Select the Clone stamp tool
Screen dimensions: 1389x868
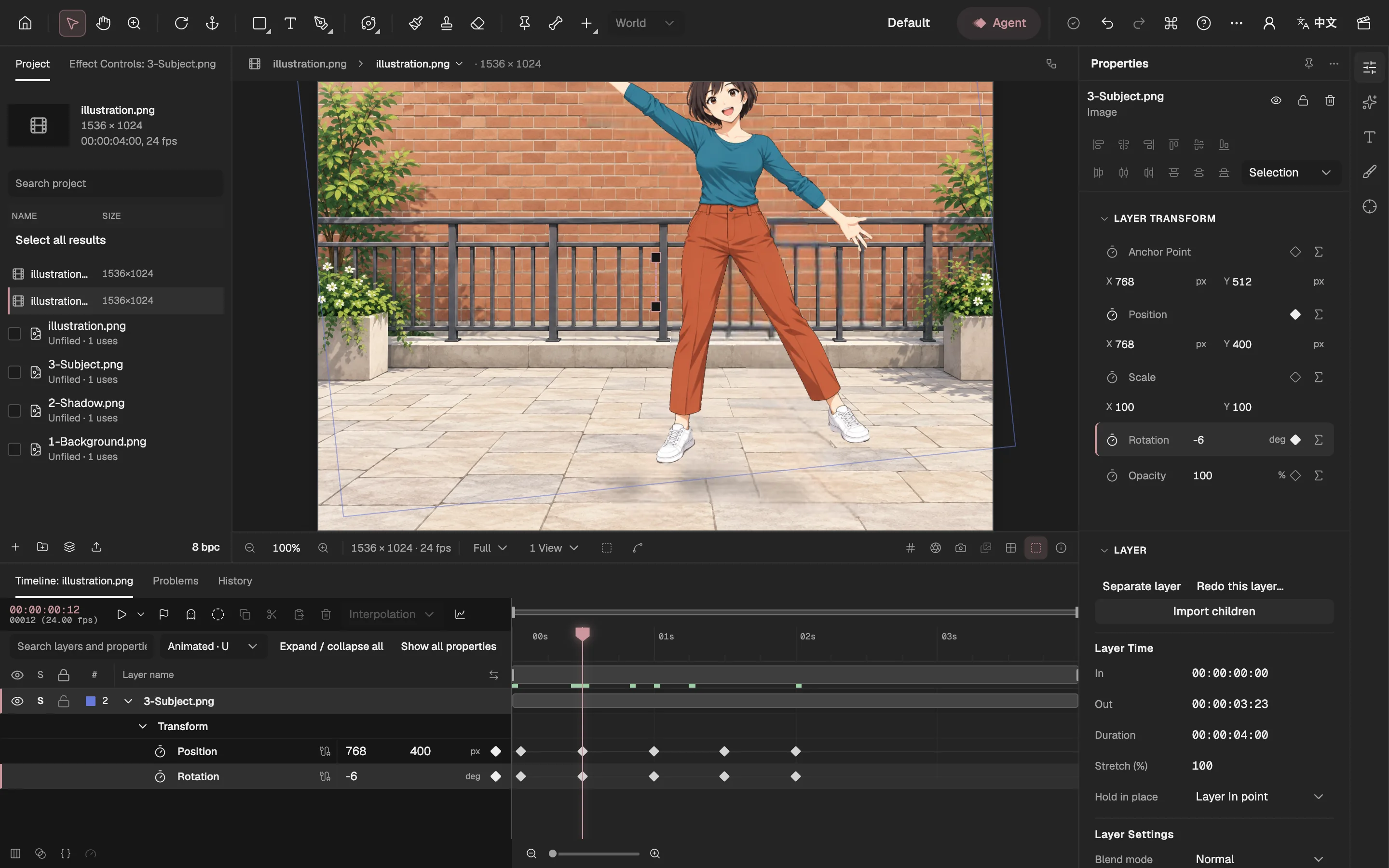447,23
